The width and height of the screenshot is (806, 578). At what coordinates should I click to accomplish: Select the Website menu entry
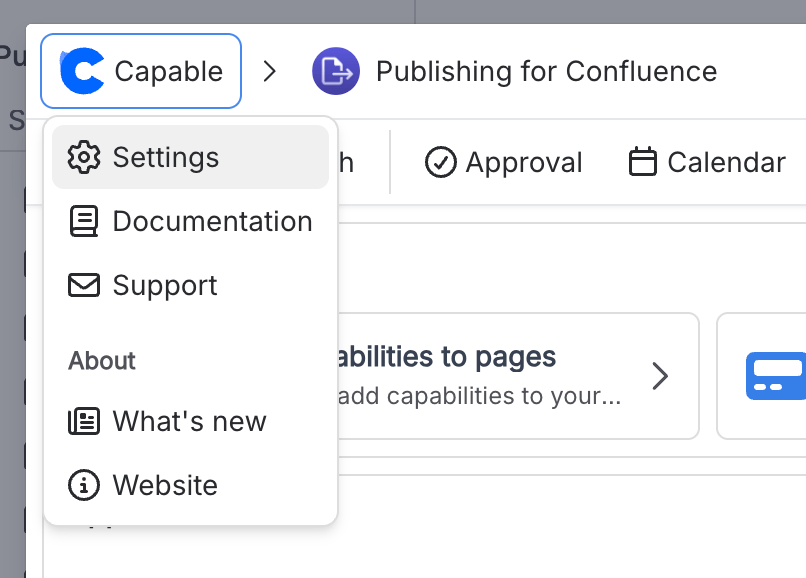pyautogui.click(x=165, y=485)
